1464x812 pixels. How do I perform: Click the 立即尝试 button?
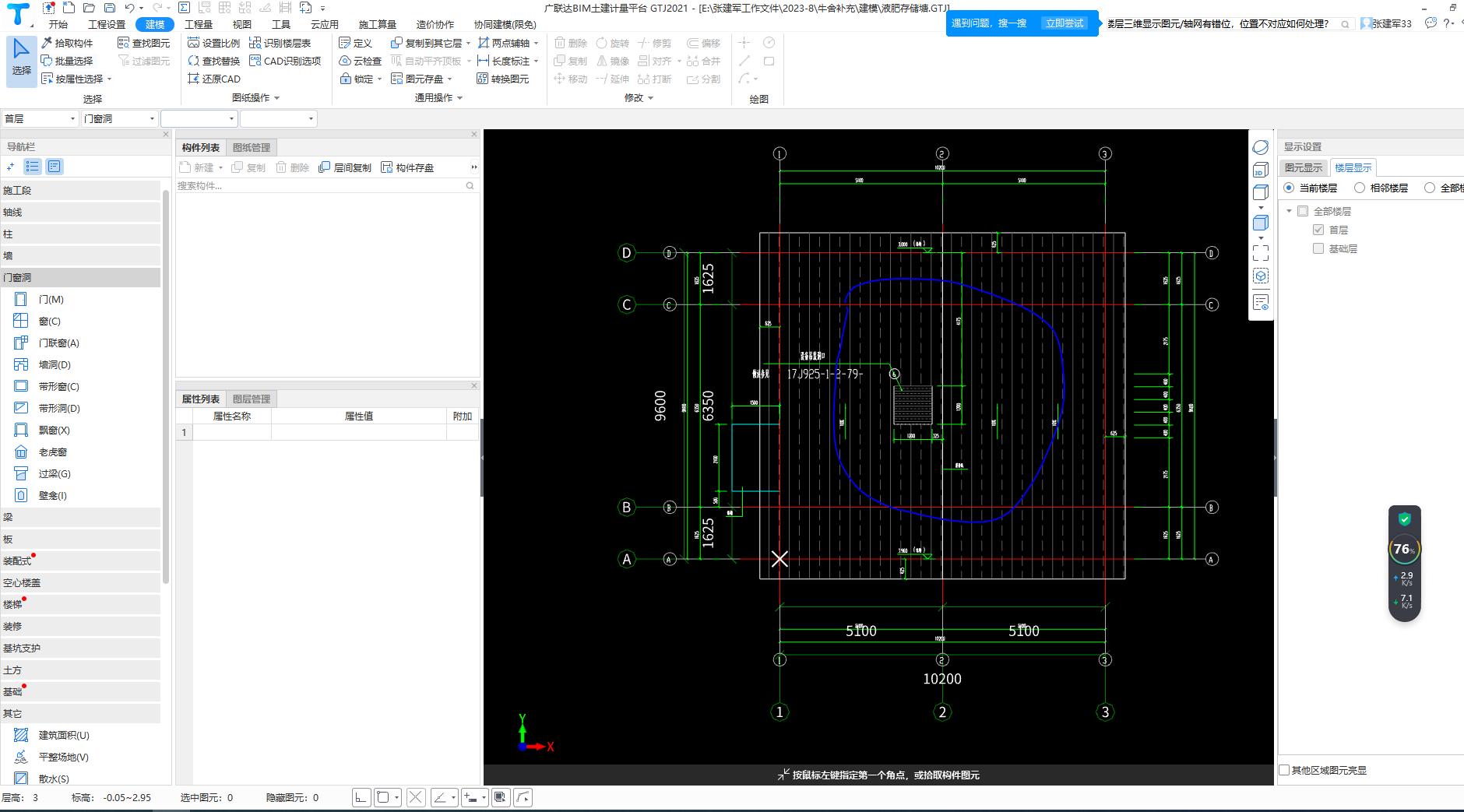click(x=1064, y=23)
